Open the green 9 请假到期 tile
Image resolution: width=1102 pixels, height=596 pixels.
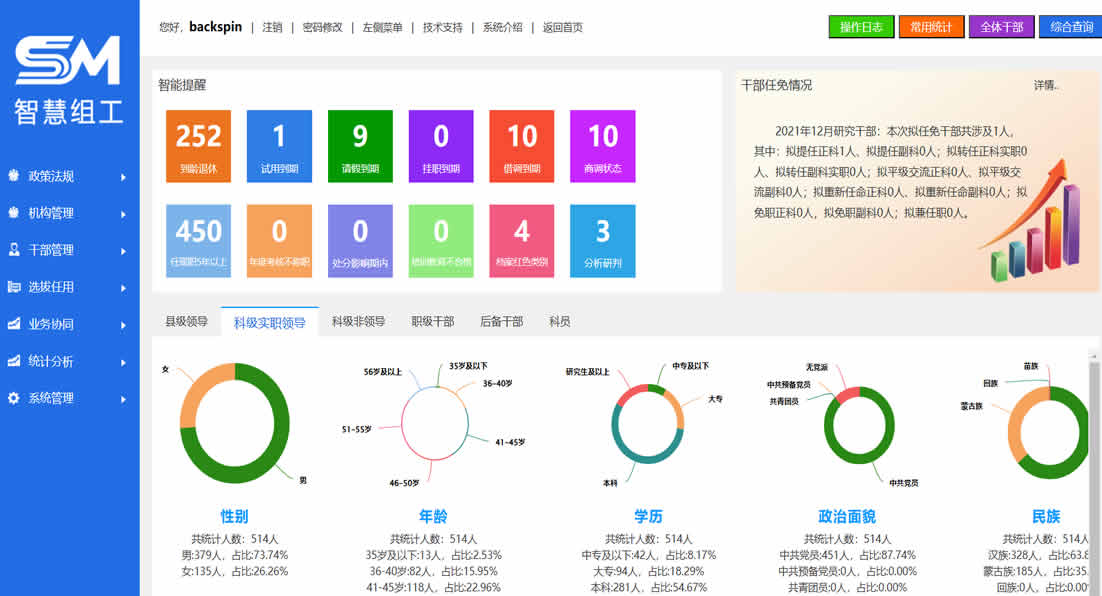360,146
